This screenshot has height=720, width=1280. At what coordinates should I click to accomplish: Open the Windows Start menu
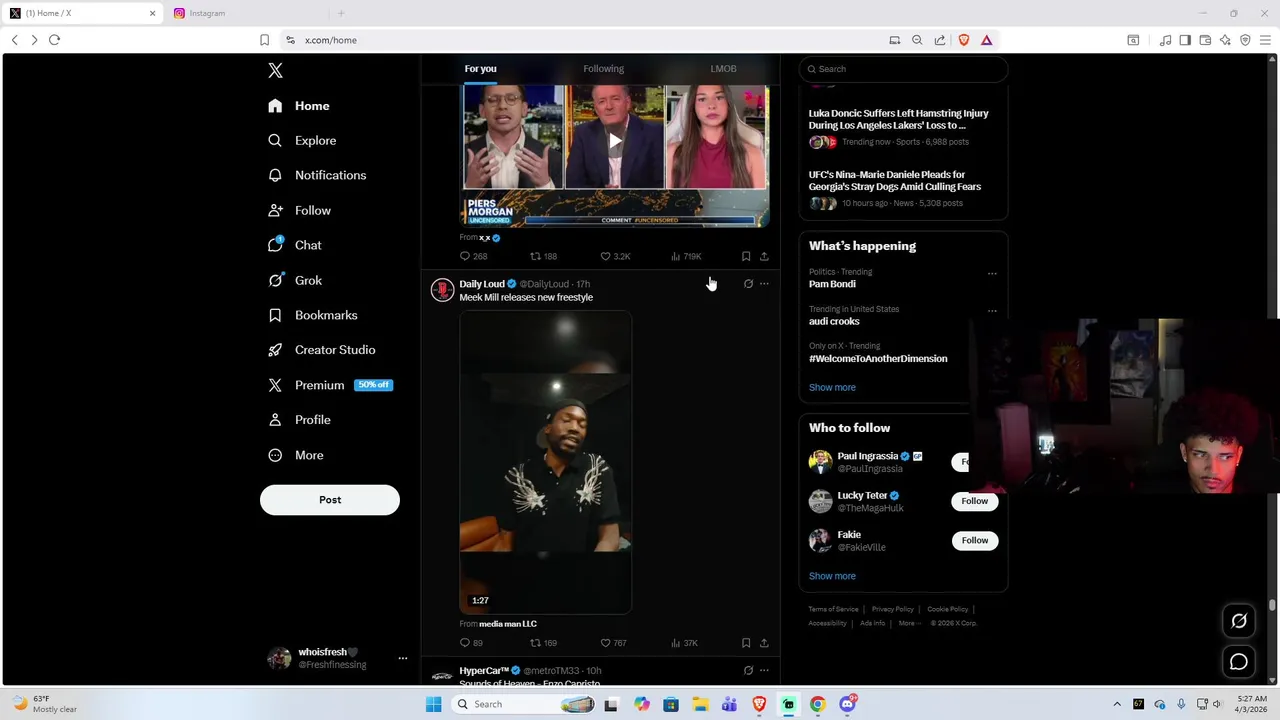click(x=433, y=704)
